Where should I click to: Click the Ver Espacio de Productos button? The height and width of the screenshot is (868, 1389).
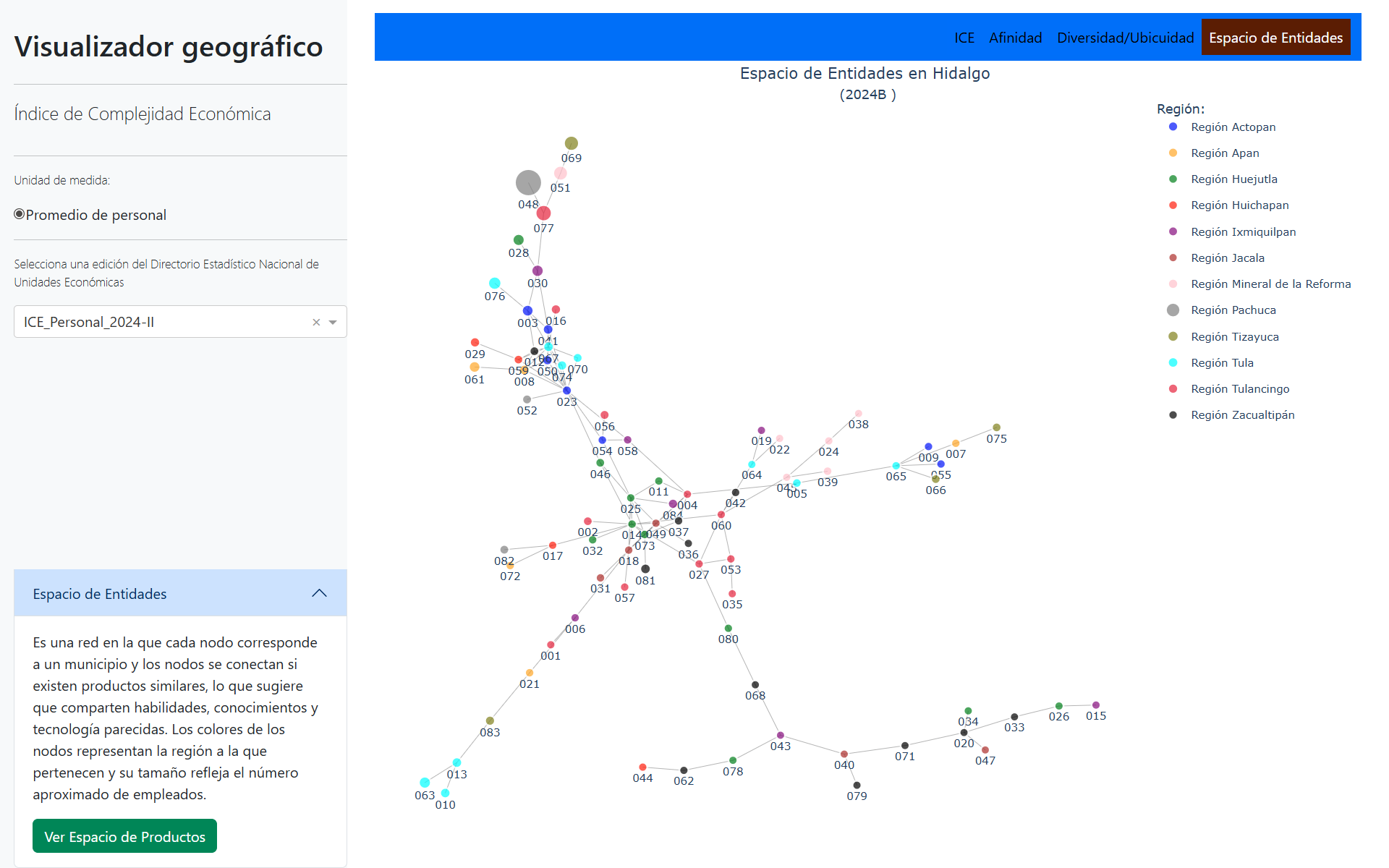(x=124, y=837)
